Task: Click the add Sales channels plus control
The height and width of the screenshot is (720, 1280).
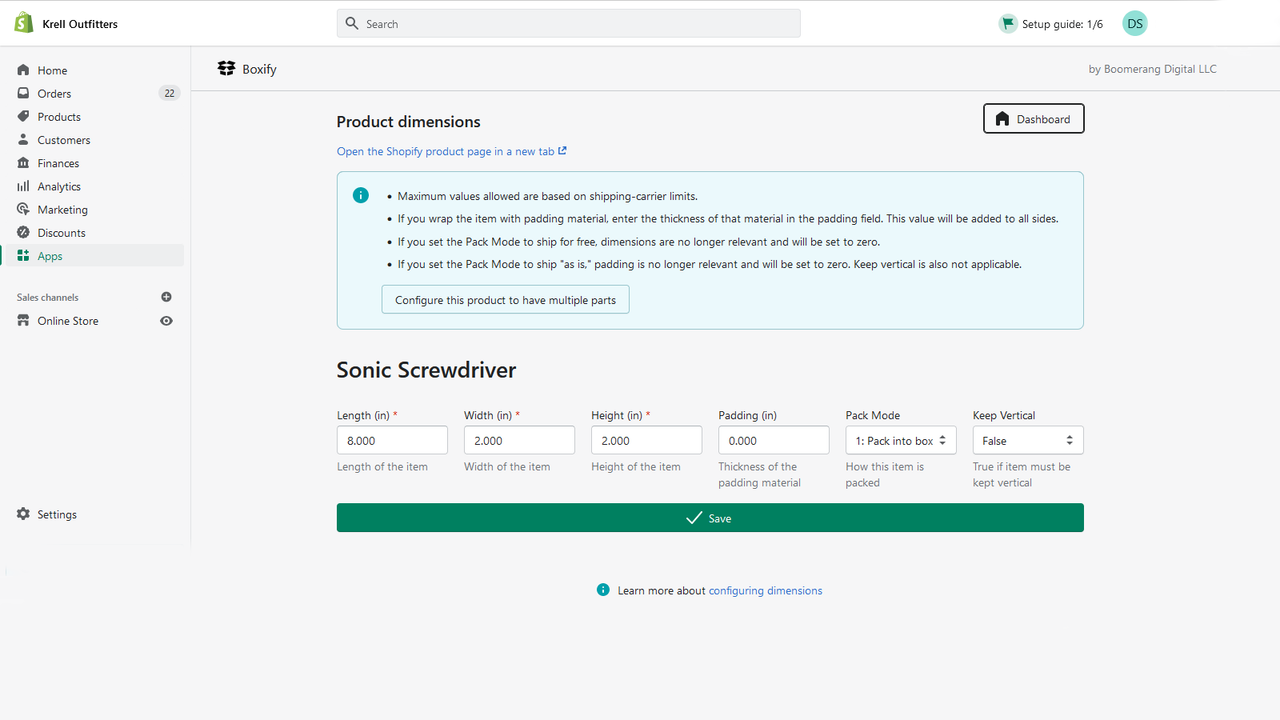Action: click(x=166, y=297)
